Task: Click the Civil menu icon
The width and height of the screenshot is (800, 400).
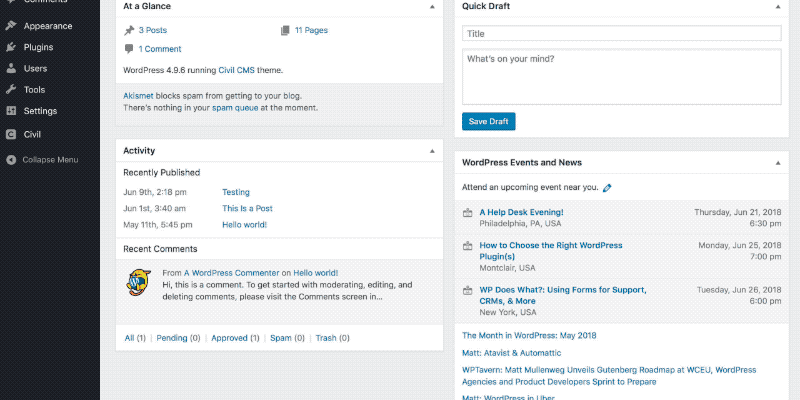Action: coord(11,135)
